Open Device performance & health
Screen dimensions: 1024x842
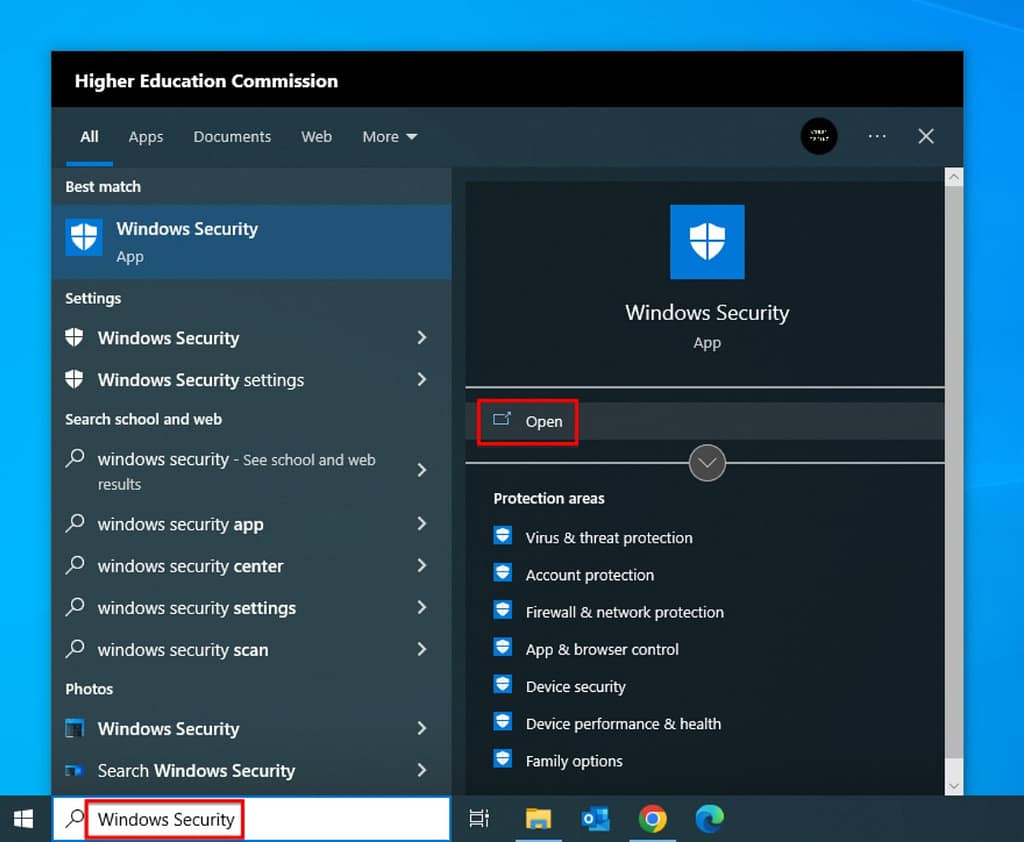click(623, 724)
